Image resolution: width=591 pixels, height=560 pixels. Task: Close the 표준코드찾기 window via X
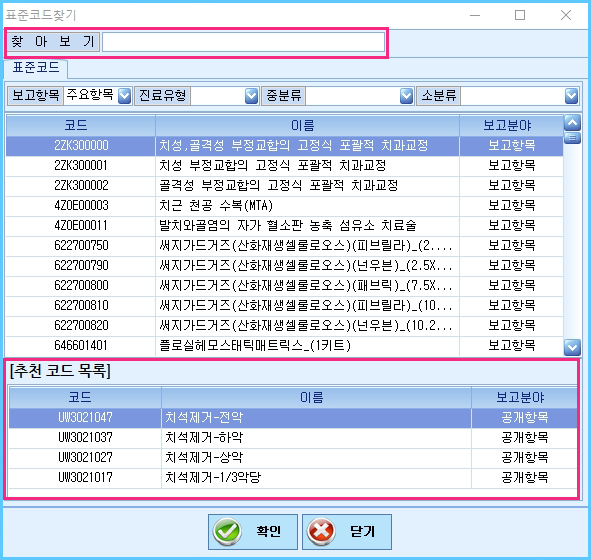[566, 15]
